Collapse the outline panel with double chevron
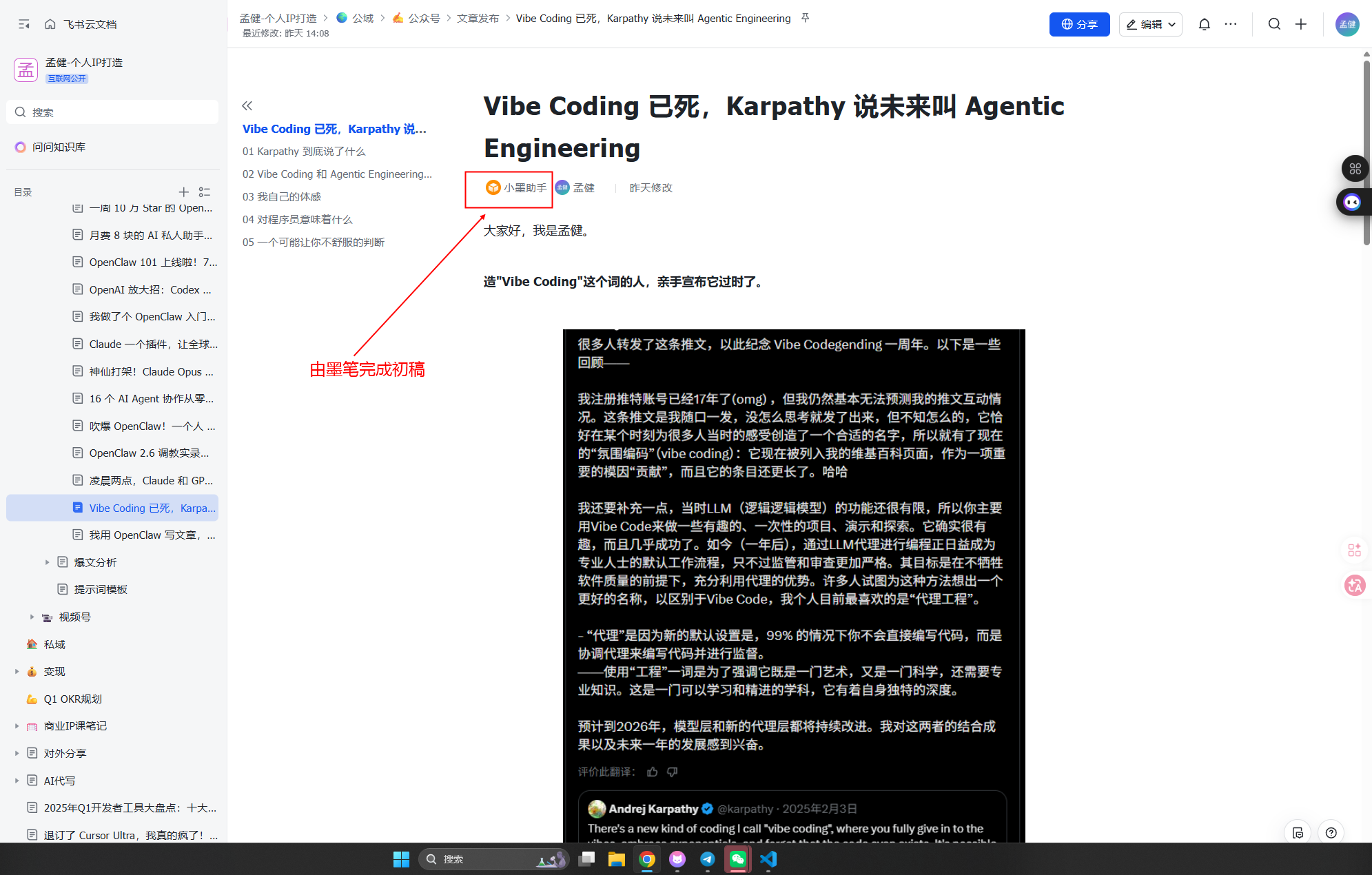The image size is (1372, 875). coord(247,105)
